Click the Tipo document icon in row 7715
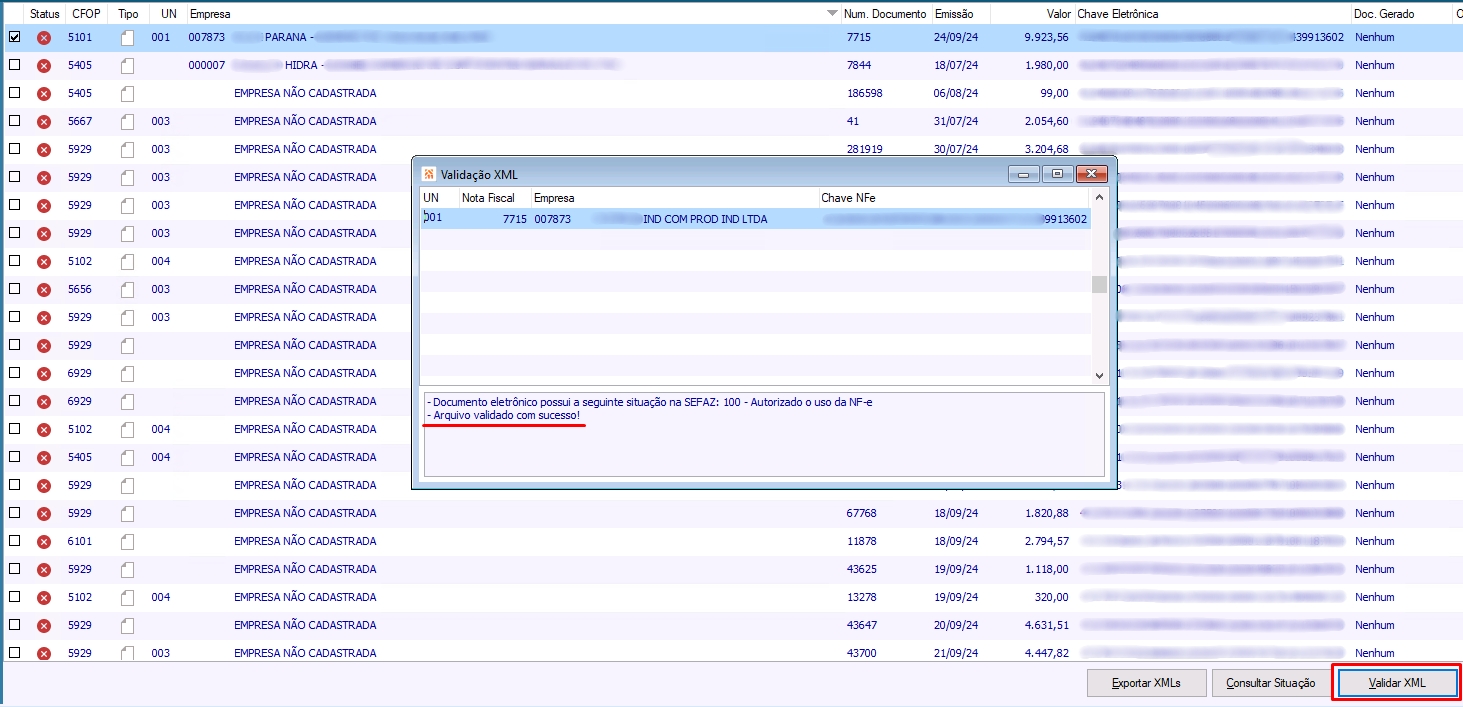Screen dimensions: 1463x707 click(x=127, y=38)
